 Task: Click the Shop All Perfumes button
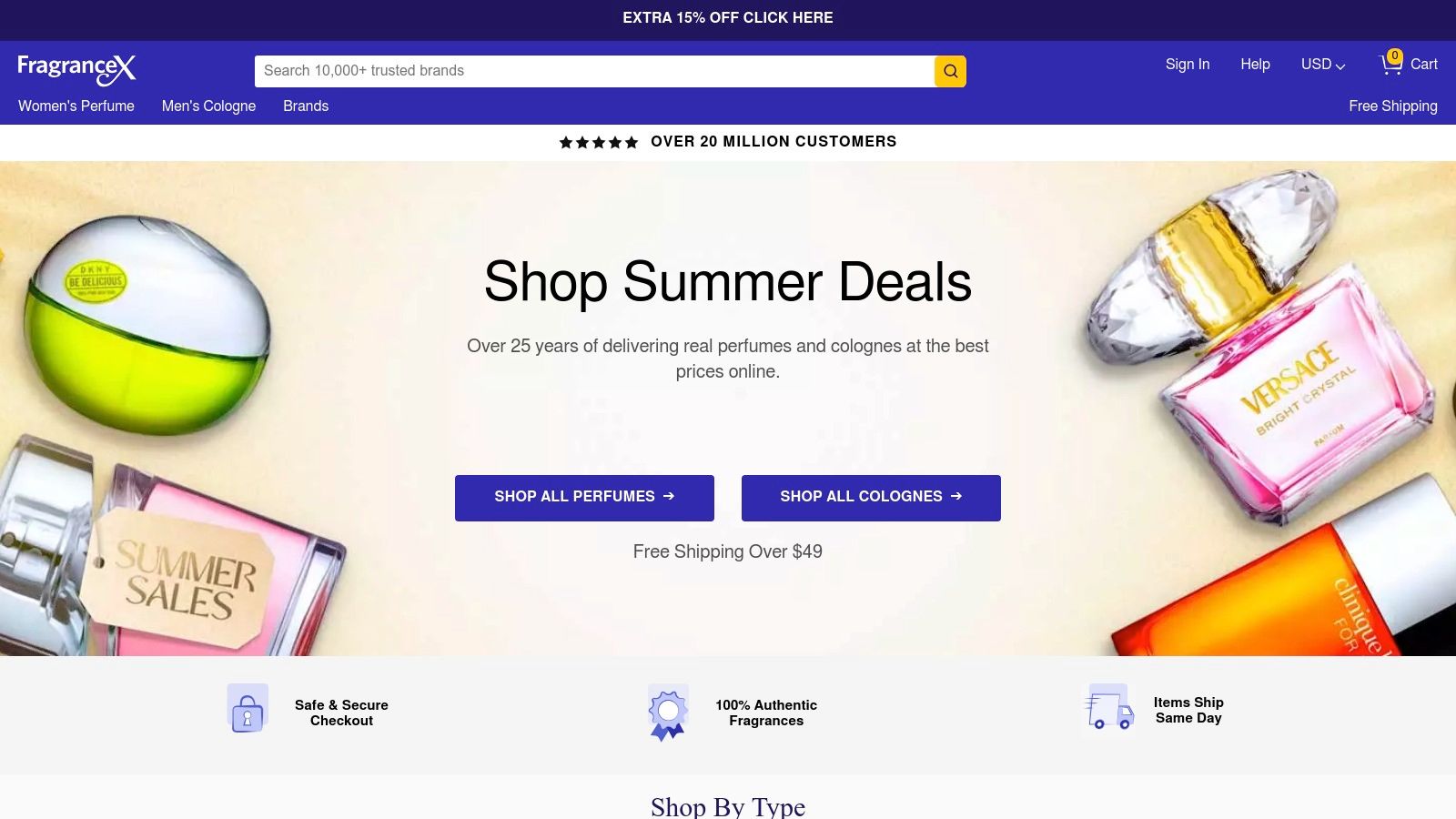coord(584,498)
